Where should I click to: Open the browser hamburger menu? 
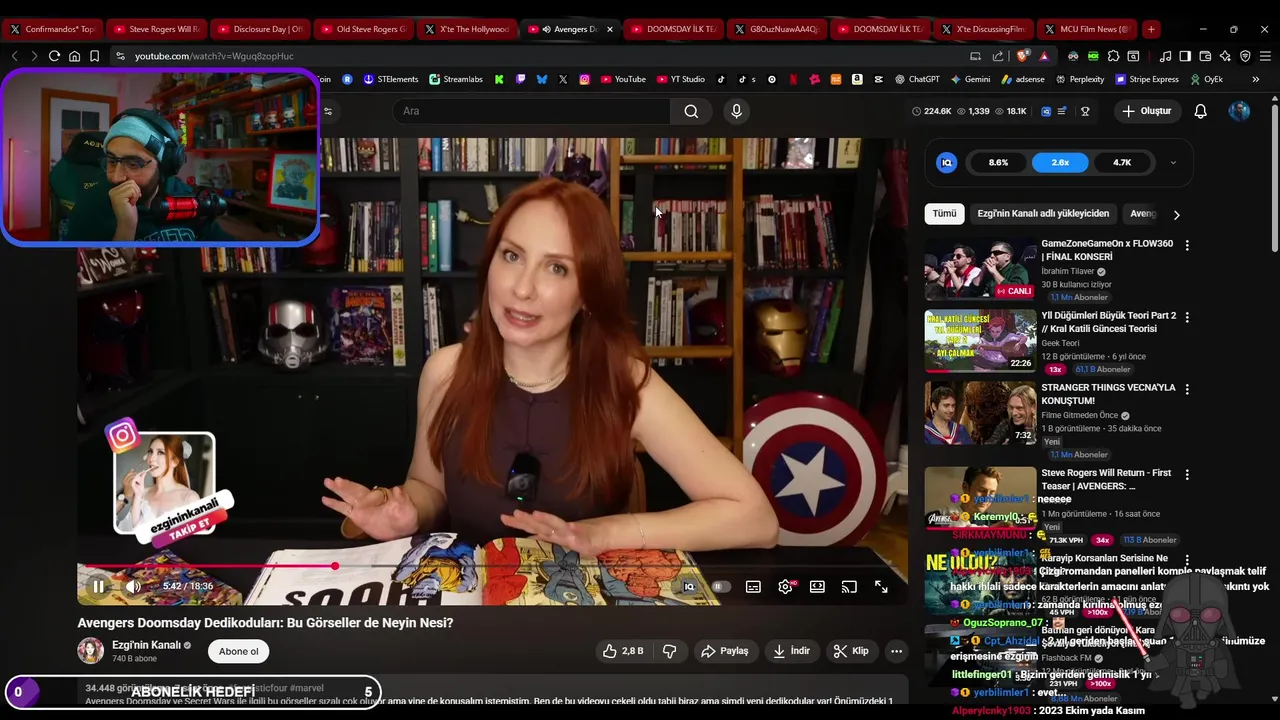[1264, 56]
